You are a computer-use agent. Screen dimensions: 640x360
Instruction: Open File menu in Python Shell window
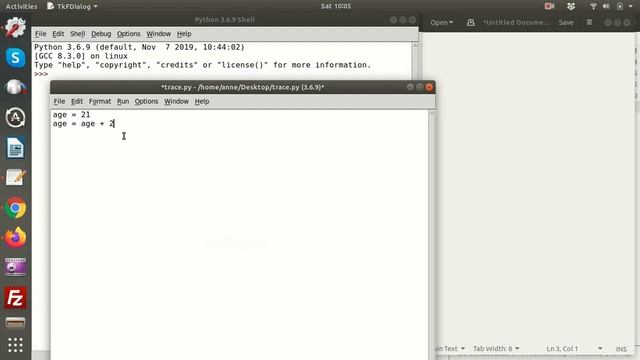click(40, 34)
